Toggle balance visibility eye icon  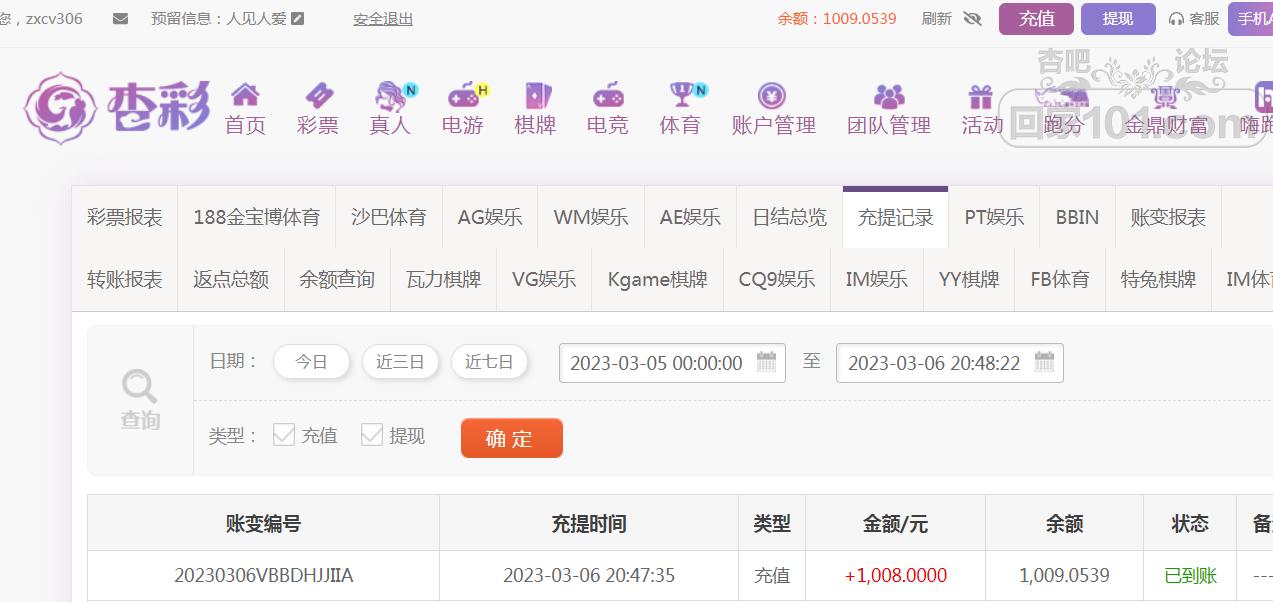tap(972, 19)
